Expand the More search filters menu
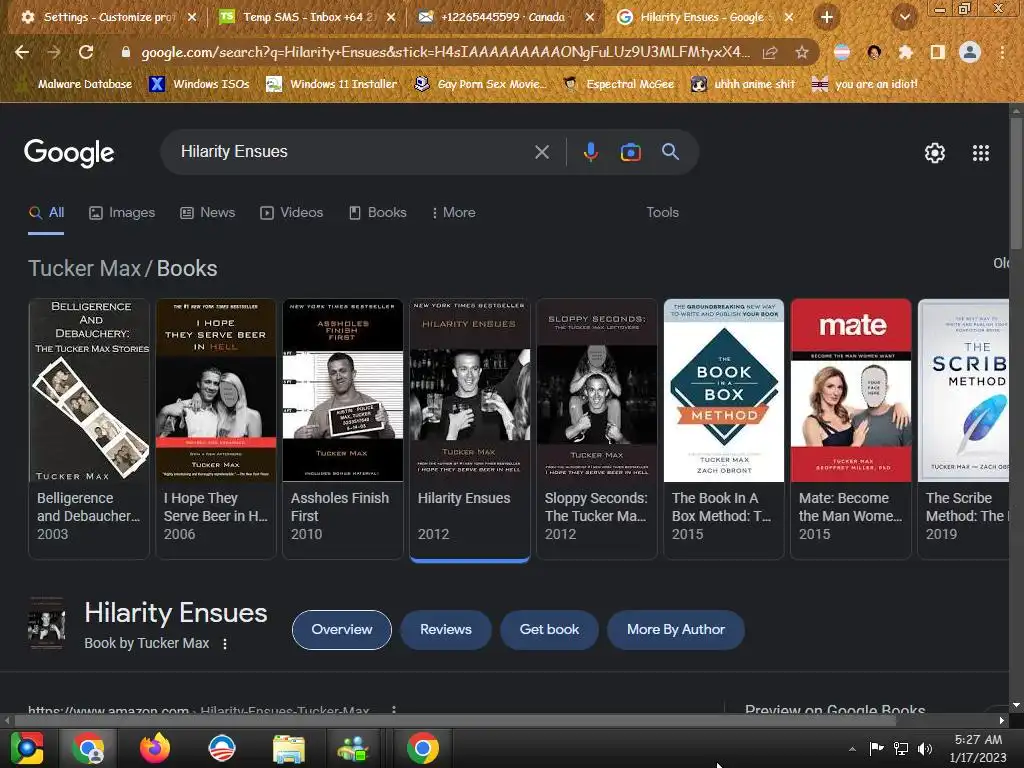The image size is (1024, 768). pos(453,213)
